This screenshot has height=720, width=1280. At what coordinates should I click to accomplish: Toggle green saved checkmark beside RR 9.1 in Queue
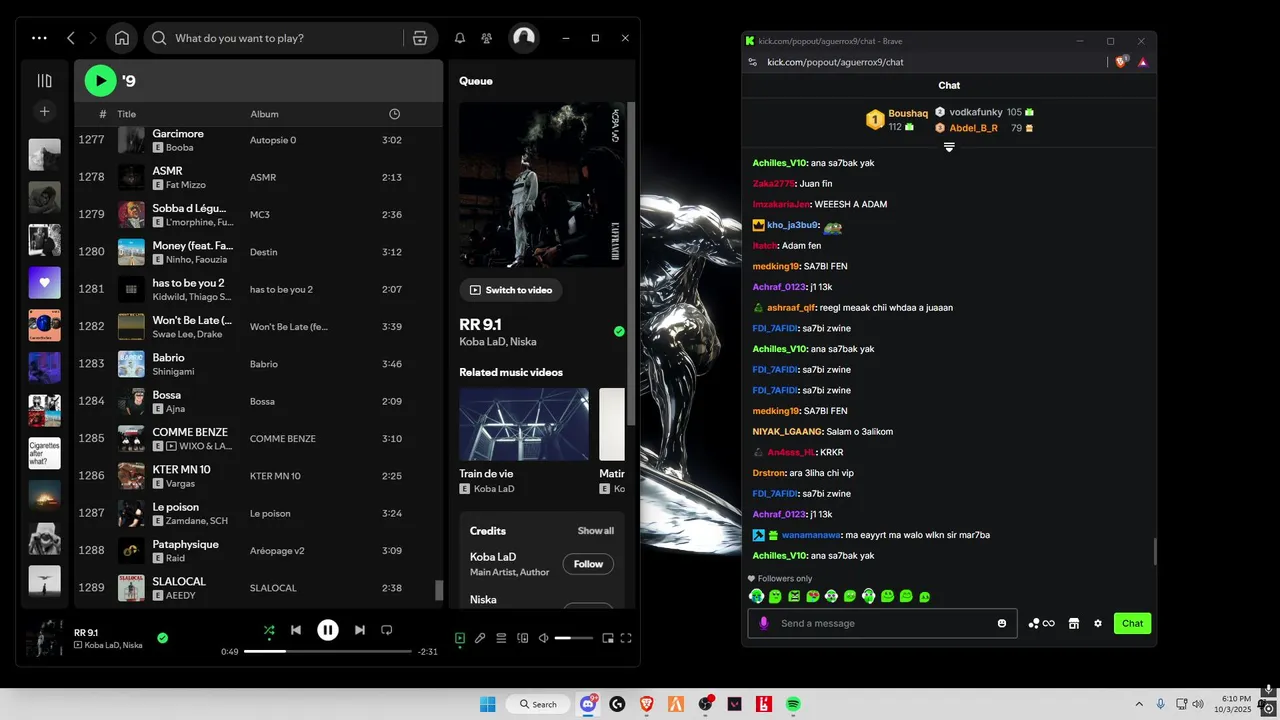click(x=619, y=331)
